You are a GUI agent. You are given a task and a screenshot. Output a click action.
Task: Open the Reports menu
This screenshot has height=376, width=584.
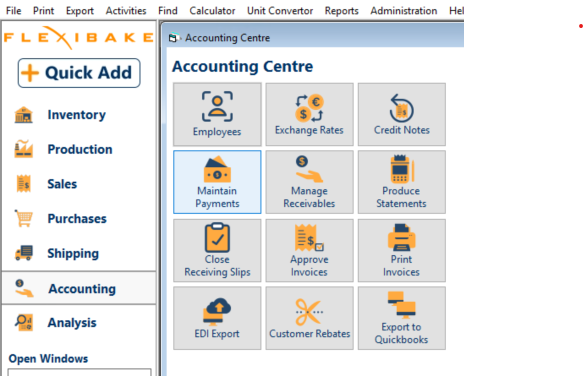tap(342, 11)
